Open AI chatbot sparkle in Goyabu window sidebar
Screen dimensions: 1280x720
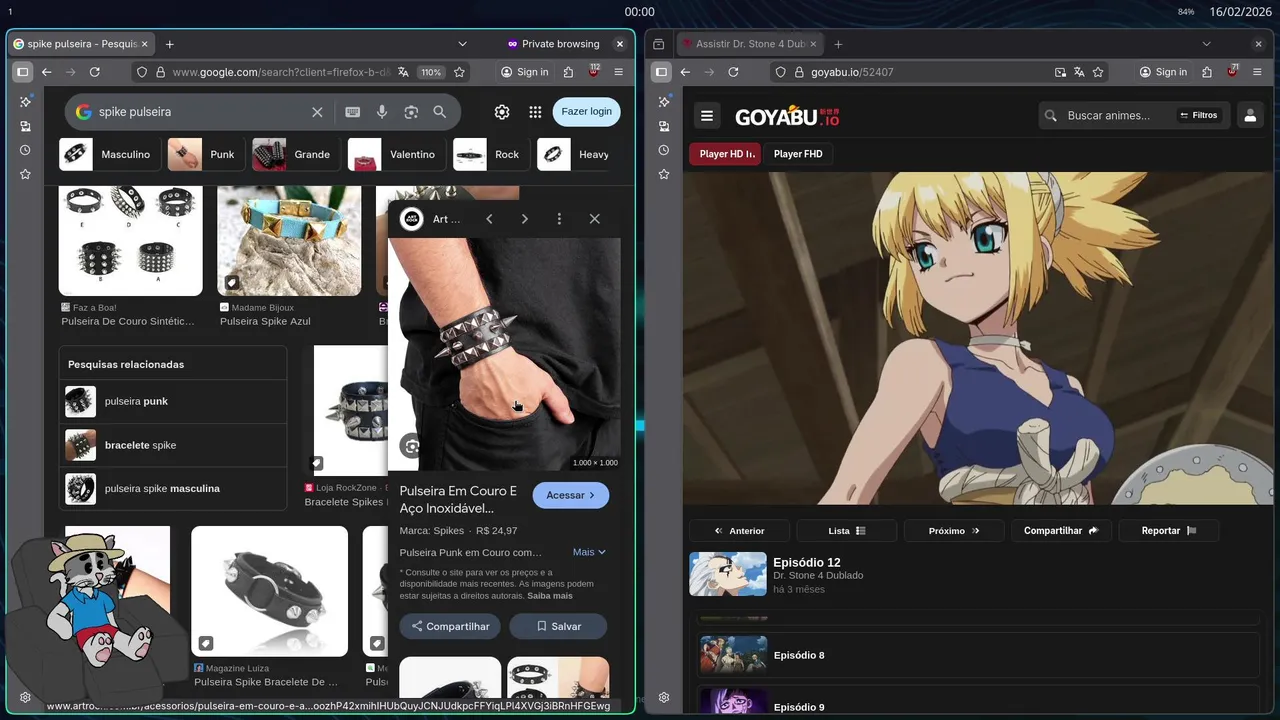point(663,102)
